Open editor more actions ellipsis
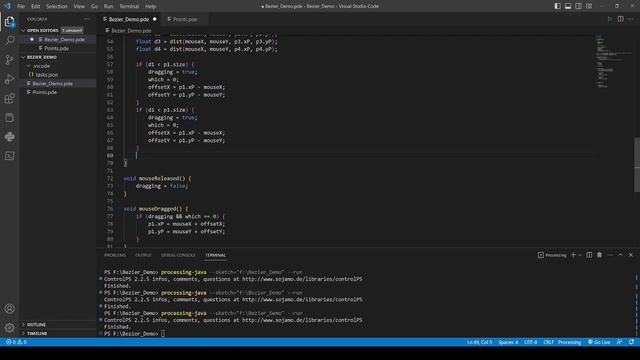This screenshot has width=640, height=360. click(631, 19)
